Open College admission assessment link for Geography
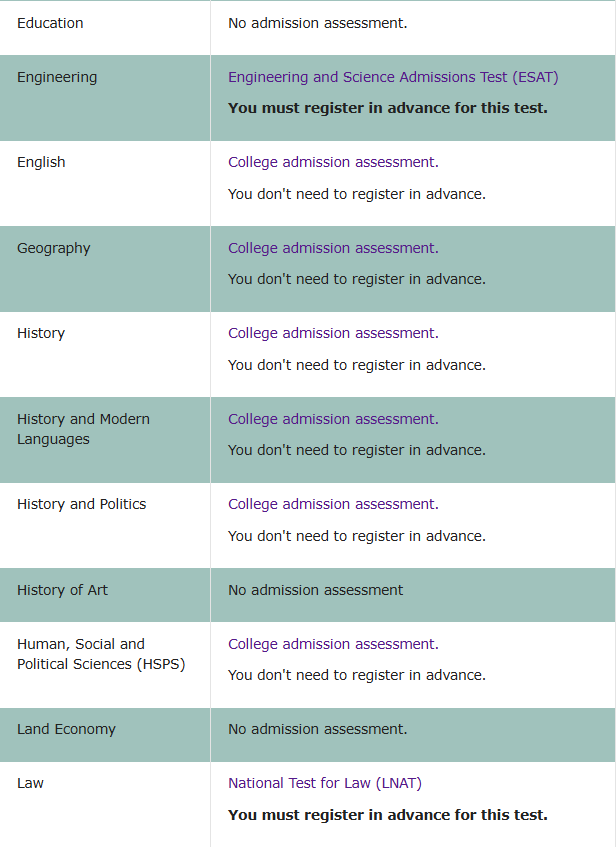 pos(333,248)
